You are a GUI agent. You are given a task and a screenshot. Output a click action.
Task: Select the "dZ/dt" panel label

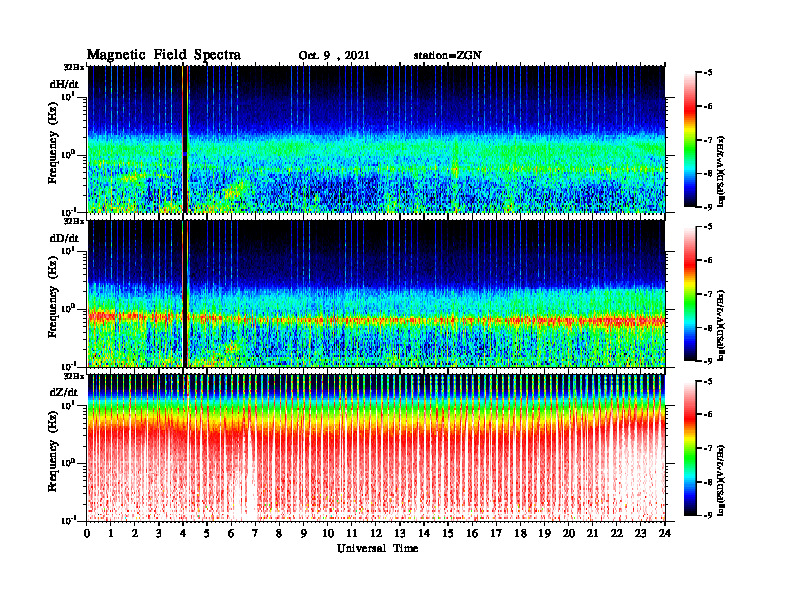[64, 392]
